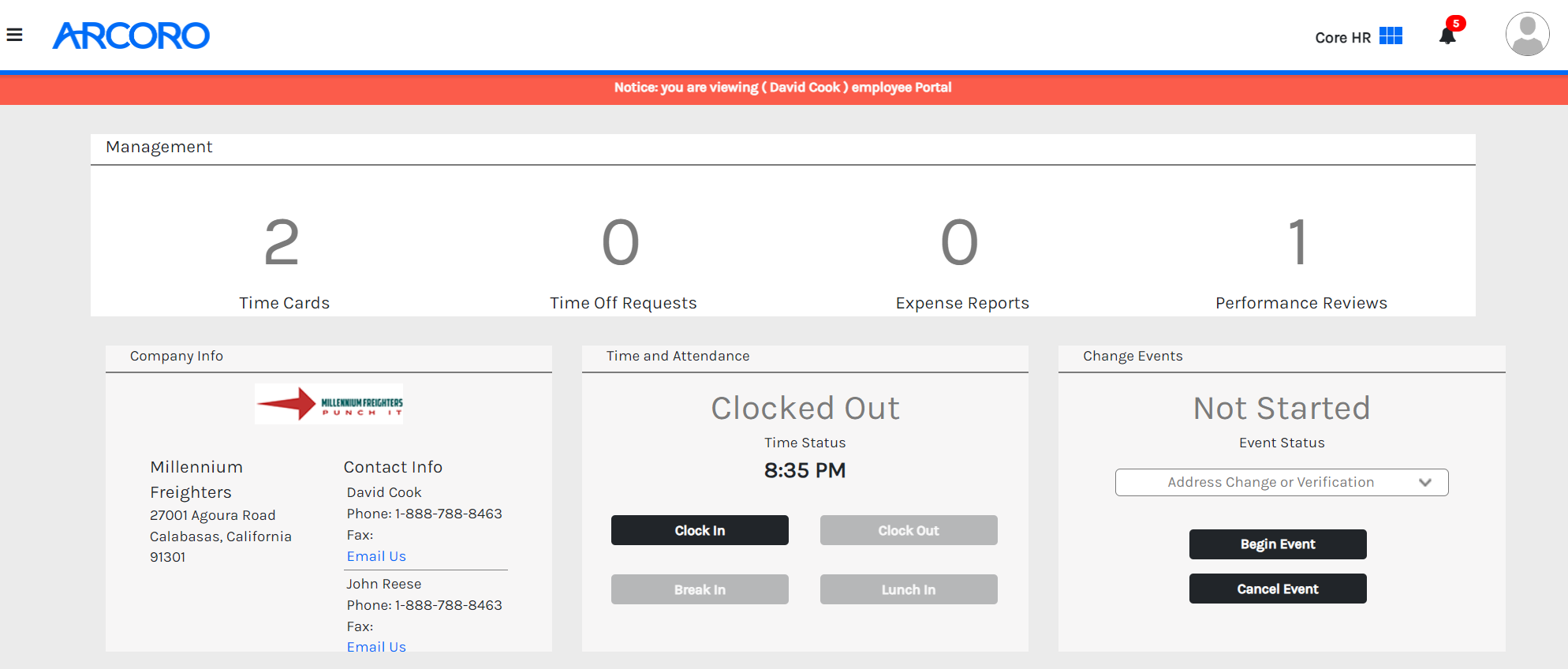Click the David Cook employee portal notice
1568x669 pixels.
pyautogui.click(x=783, y=88)
